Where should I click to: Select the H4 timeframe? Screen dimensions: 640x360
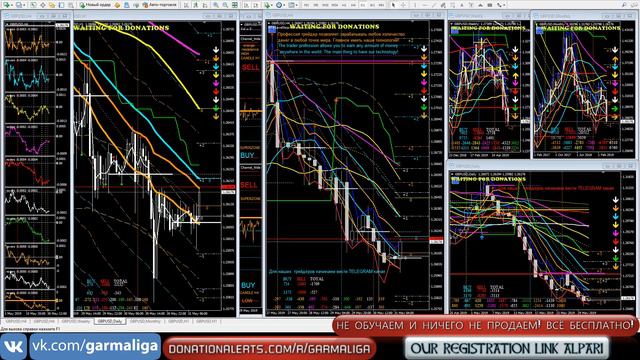pyautogui.click(x=353, y=5)
